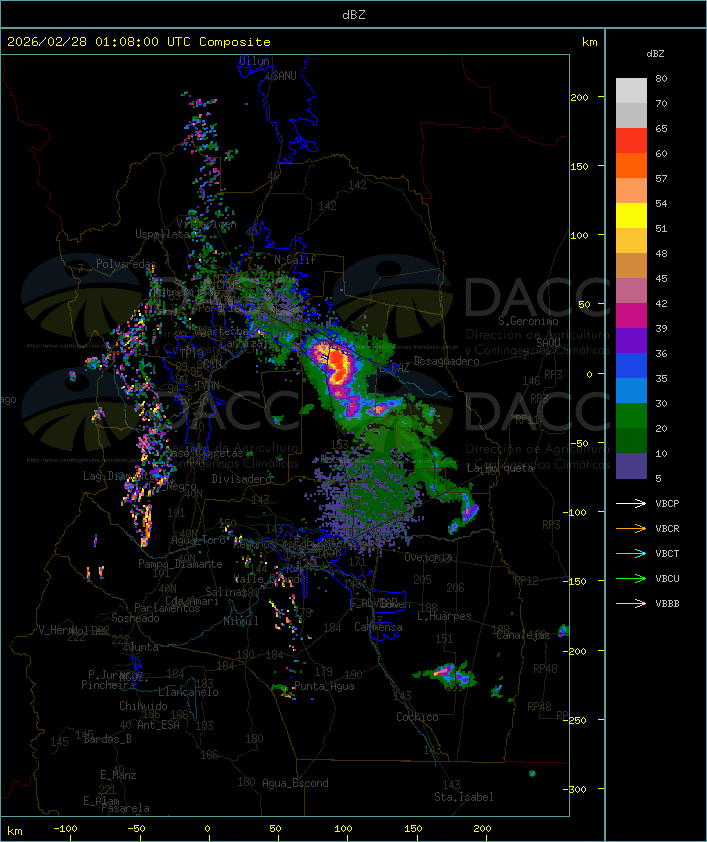This screenshot has height=842, width=707.
Task: Click the 'Sosneado' map label
Action: 135,618
